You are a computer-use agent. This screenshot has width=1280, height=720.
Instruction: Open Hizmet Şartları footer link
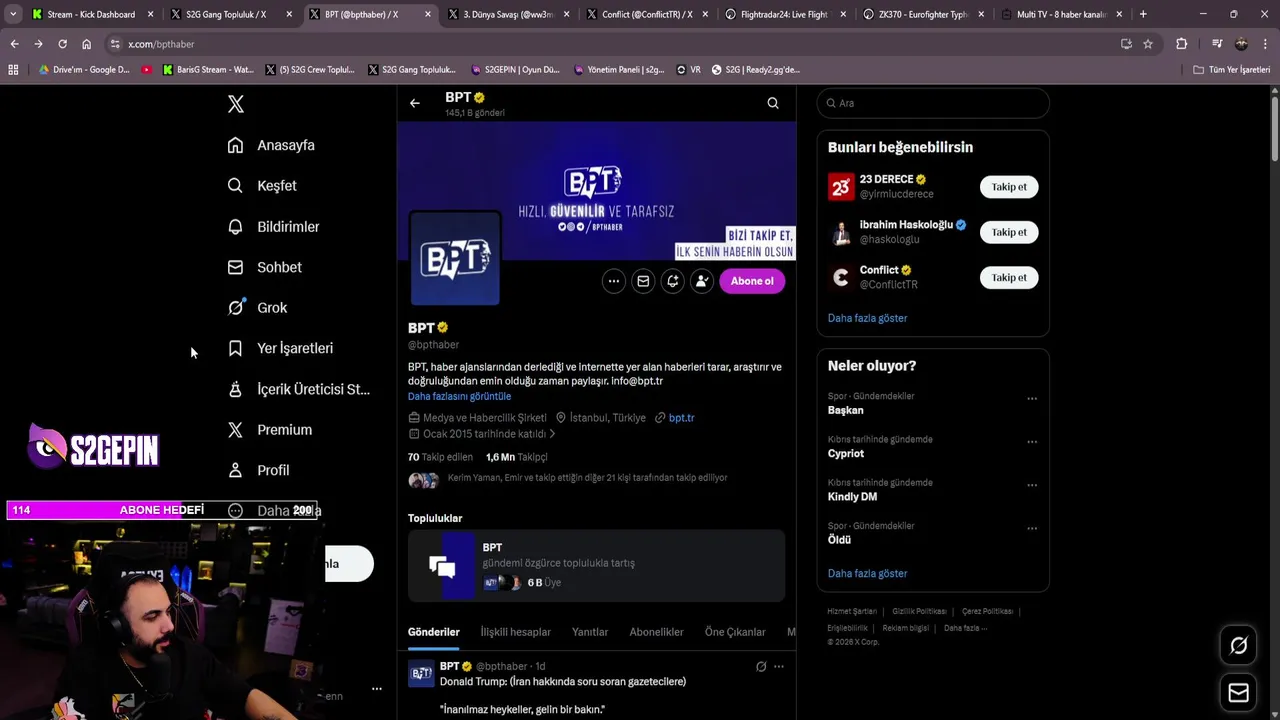[852, 611]
